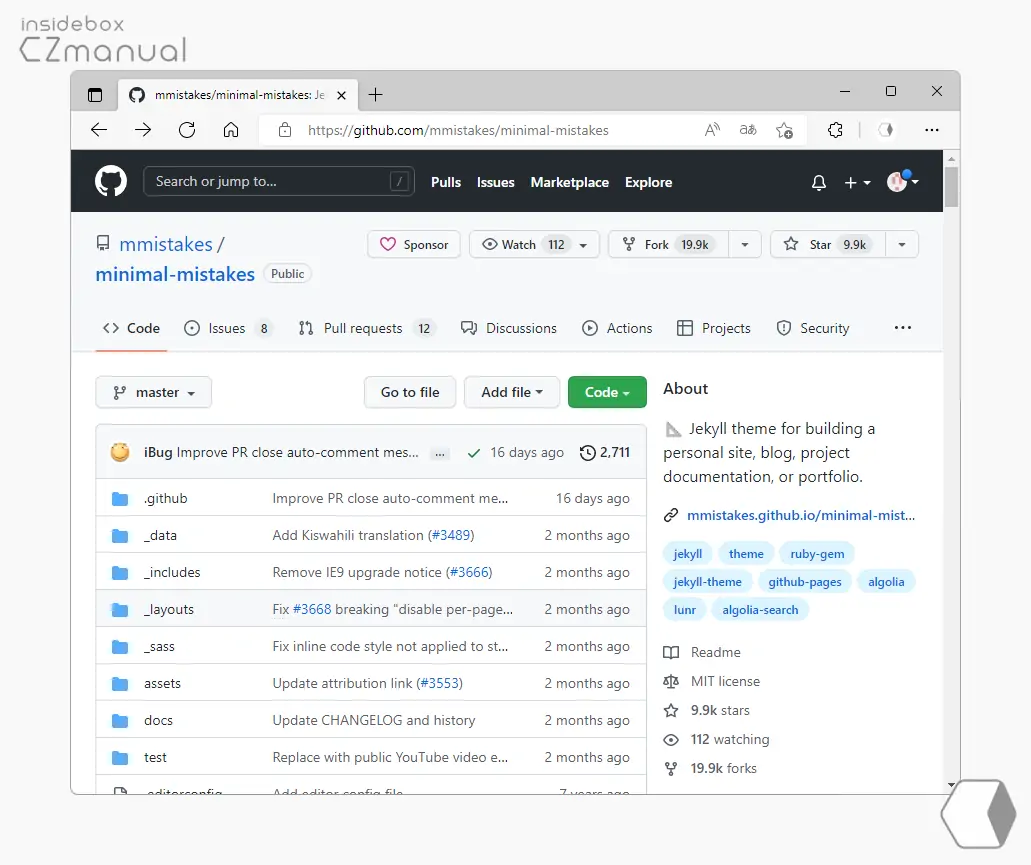Select the Code tab
The image size is (1031, 865).
tap(131, 328)
